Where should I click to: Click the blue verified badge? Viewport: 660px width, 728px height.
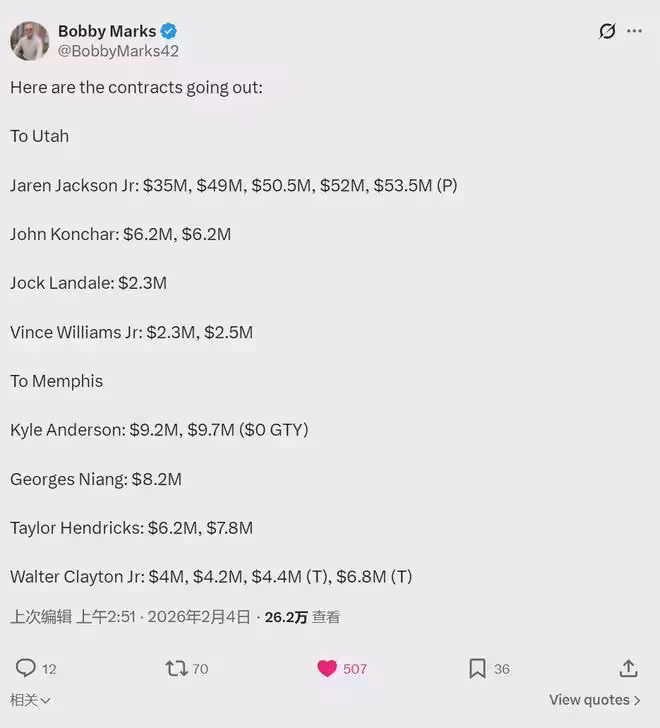coord(169,31)
